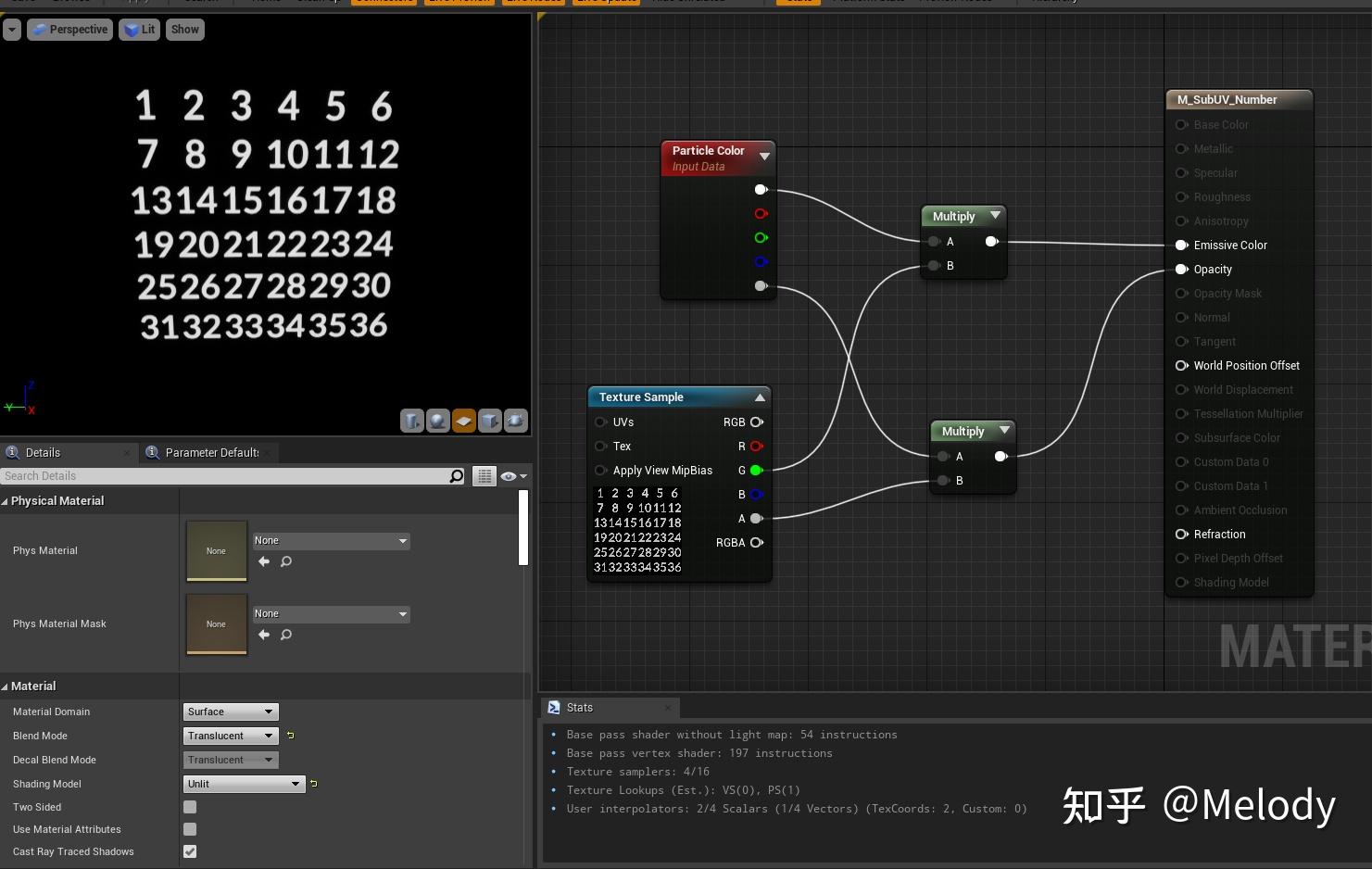Enable the Two Sided checkbox
Image resolution: width=1372 pixels, height=869 pixels.
190,807
